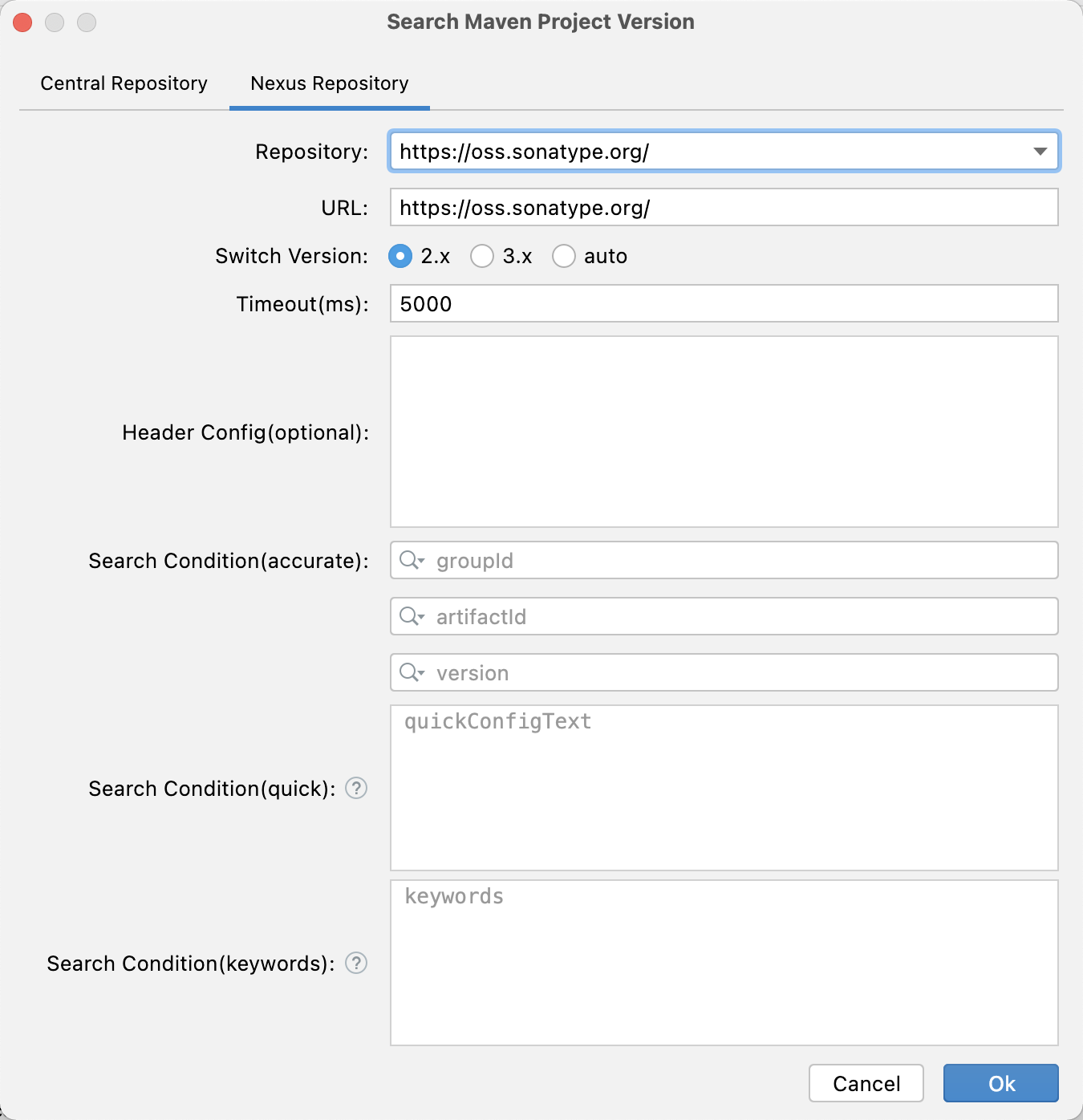Click the "Timeout(ms):" label
The width and height of the screenshot is (1083, 1120).
302,304
